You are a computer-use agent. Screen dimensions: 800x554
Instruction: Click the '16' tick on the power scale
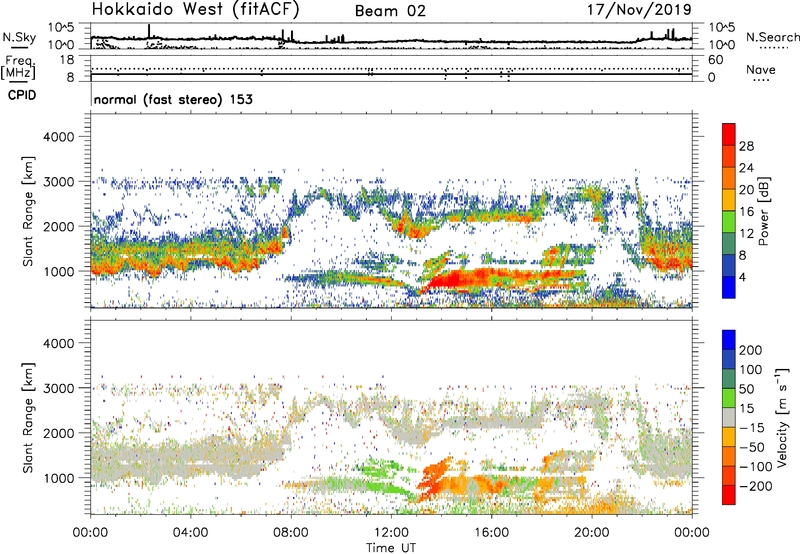click(x=746, y=212)
